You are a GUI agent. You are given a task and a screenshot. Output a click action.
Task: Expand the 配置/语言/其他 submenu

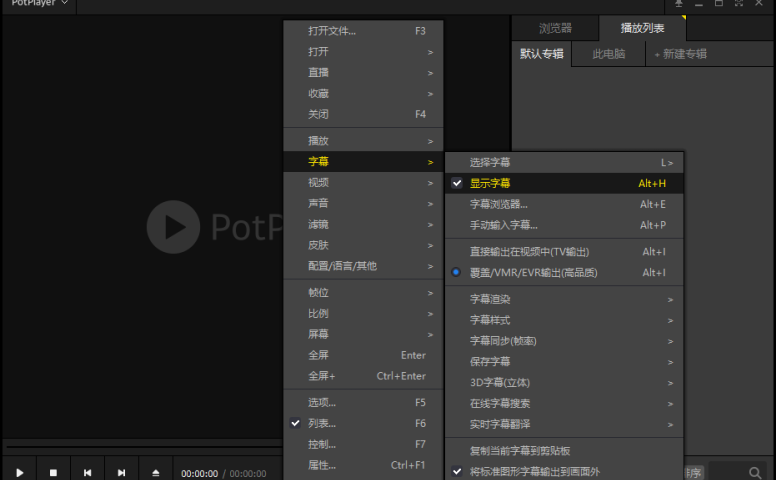(363, 266)
